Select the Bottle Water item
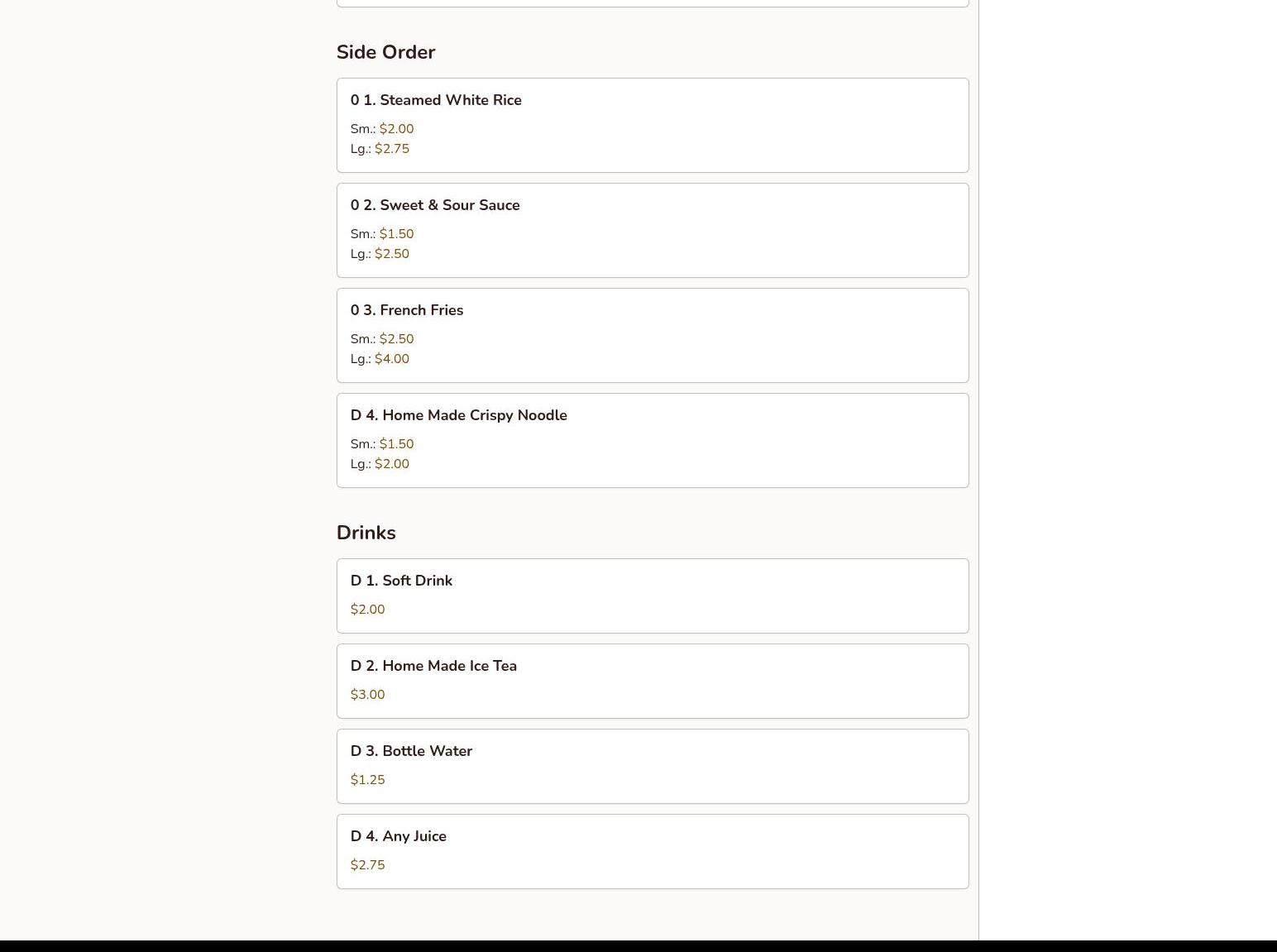Image resolution: width=1277 pixels, height=952 pixels. [x=653, y=767]
